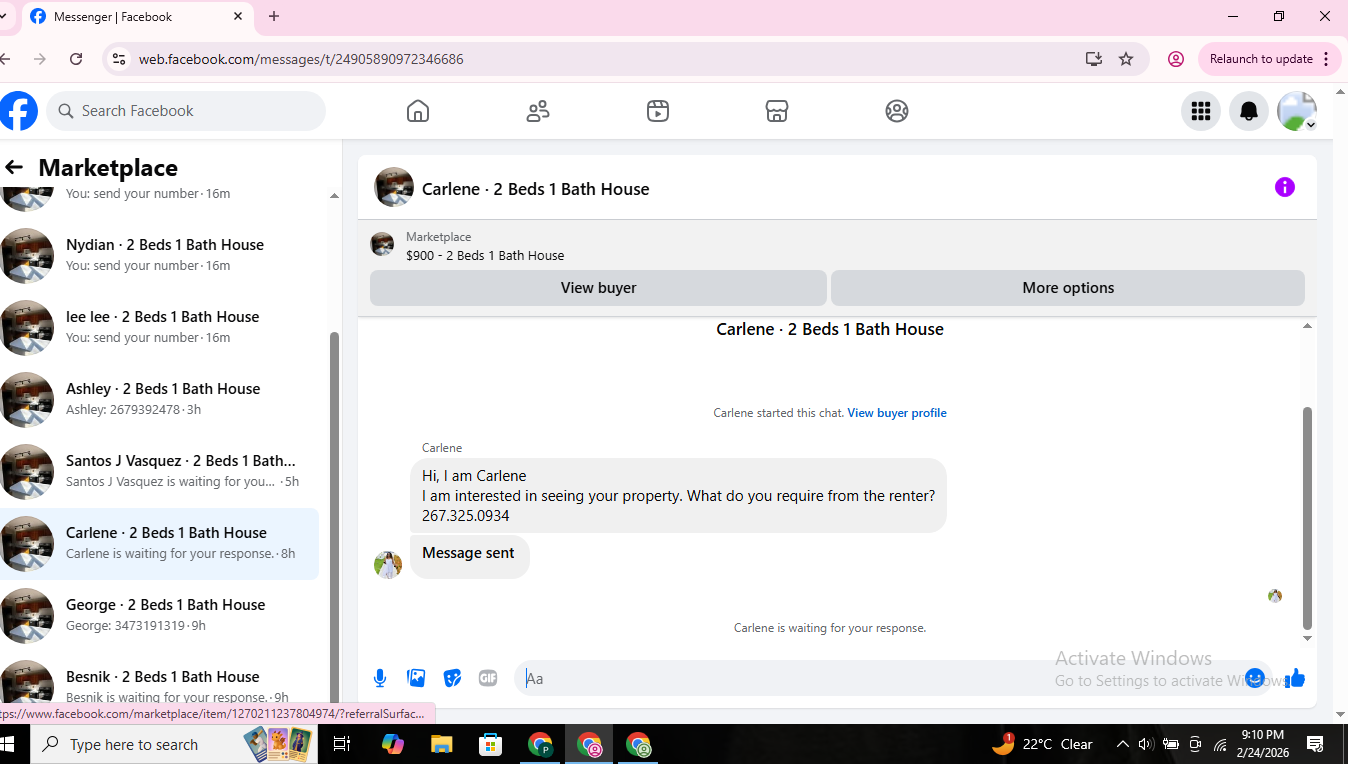Send a thumbs-up like
Viewport: 1348px width, 764px height.
(1296, 678)
